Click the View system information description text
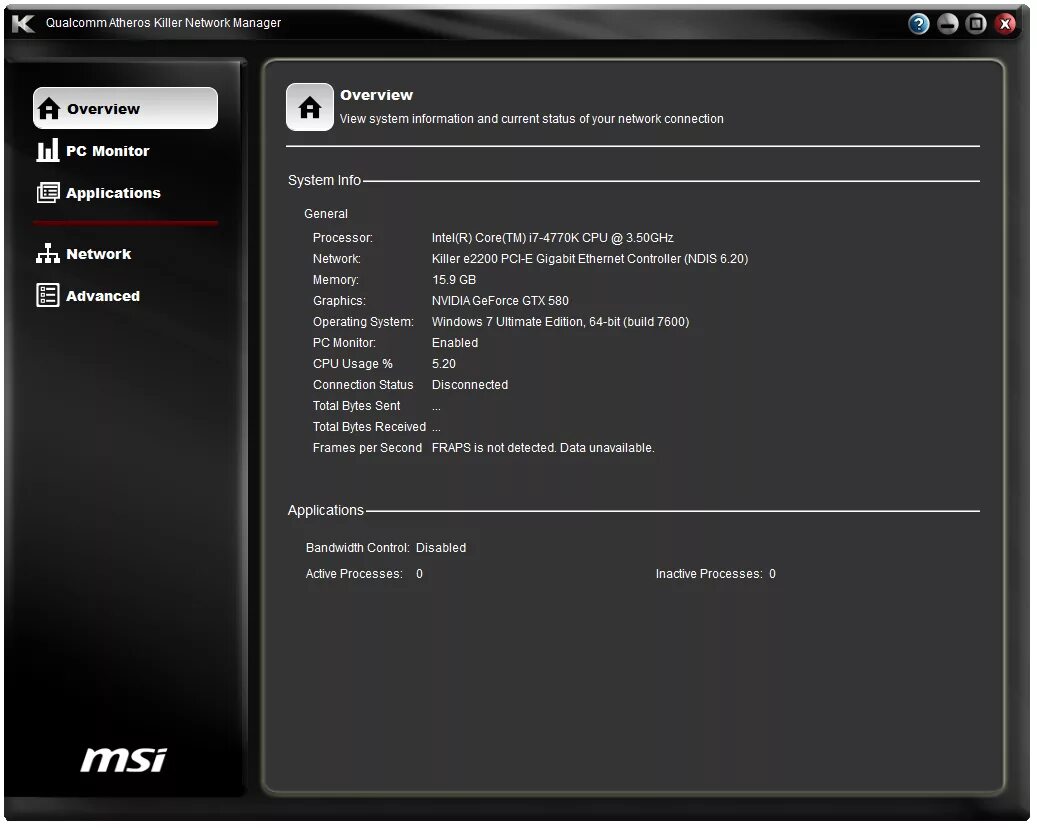 (x=531, y=119)
